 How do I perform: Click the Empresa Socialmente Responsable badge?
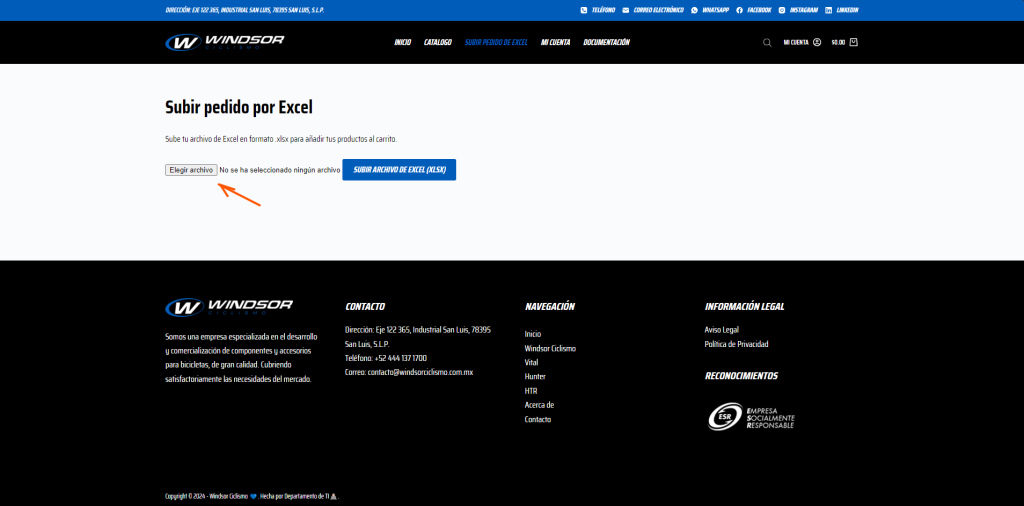coord(751,416)
